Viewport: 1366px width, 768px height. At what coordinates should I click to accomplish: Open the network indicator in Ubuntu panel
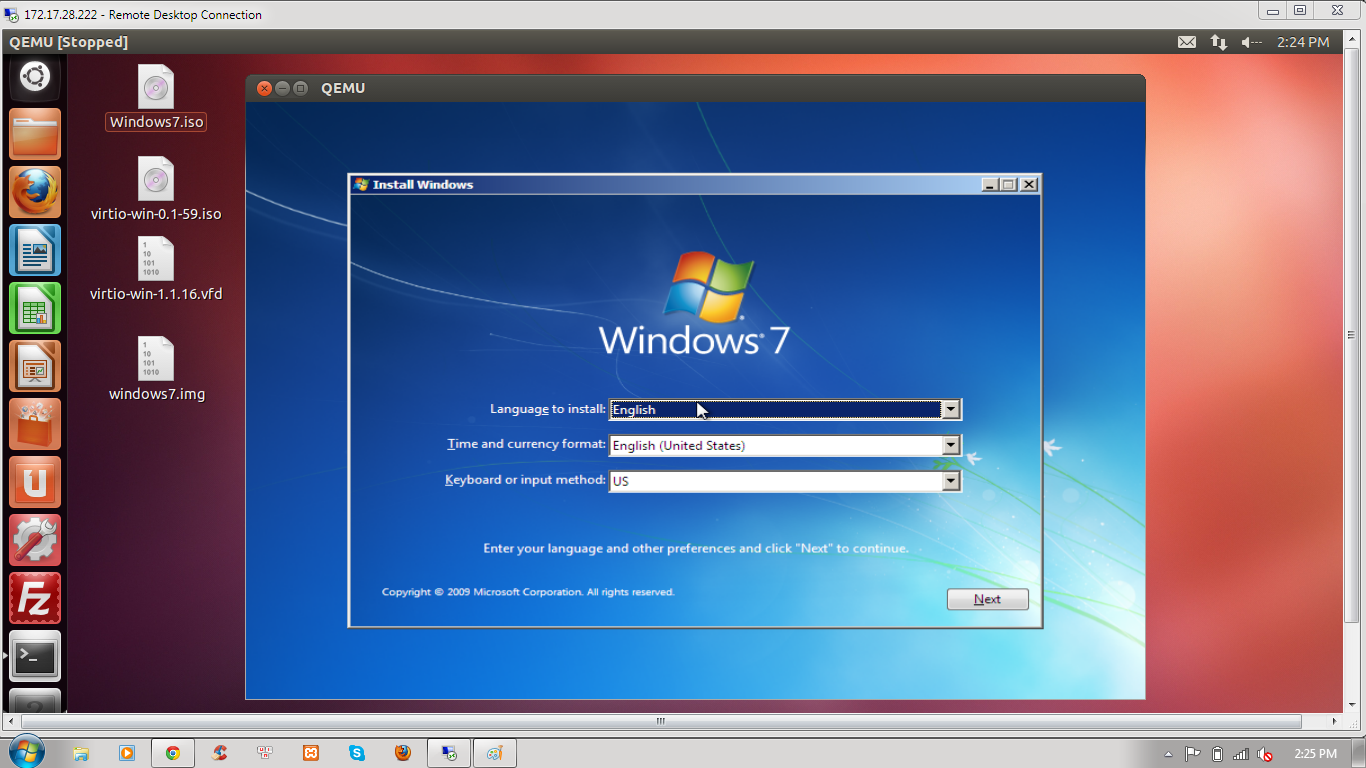point(1218,42)
